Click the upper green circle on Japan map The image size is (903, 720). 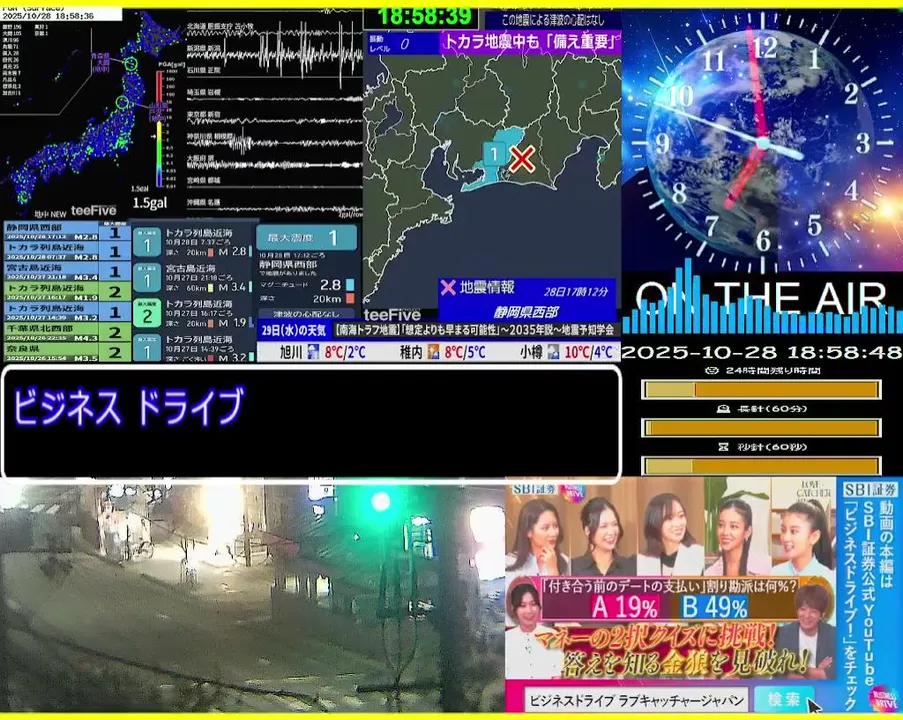131,63
